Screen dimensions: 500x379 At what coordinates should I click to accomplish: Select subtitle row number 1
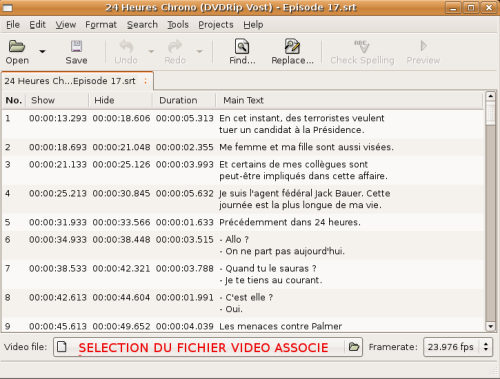click(x=243, y=124)
